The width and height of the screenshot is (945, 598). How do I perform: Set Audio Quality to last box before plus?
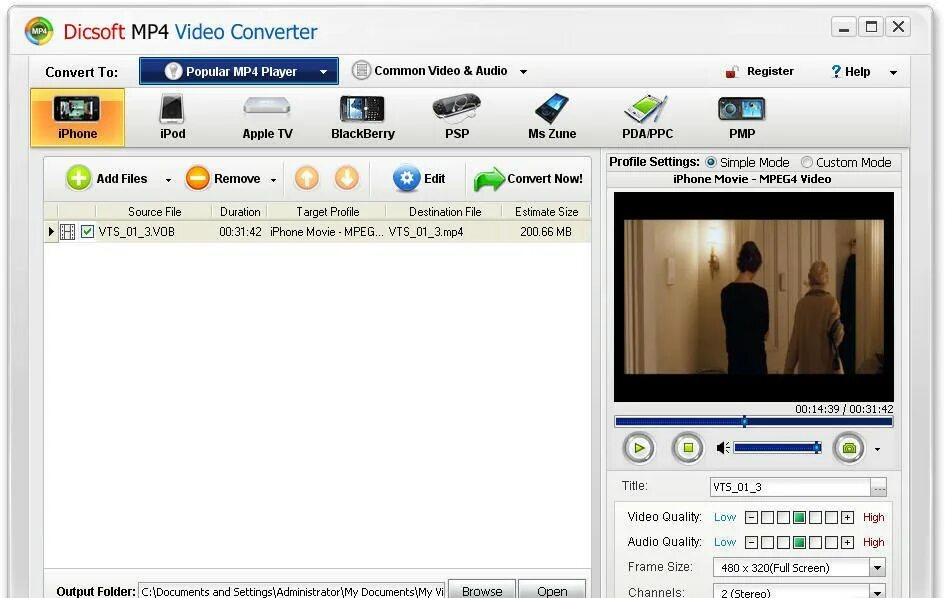pyautogui.click(x=831, y=542)
